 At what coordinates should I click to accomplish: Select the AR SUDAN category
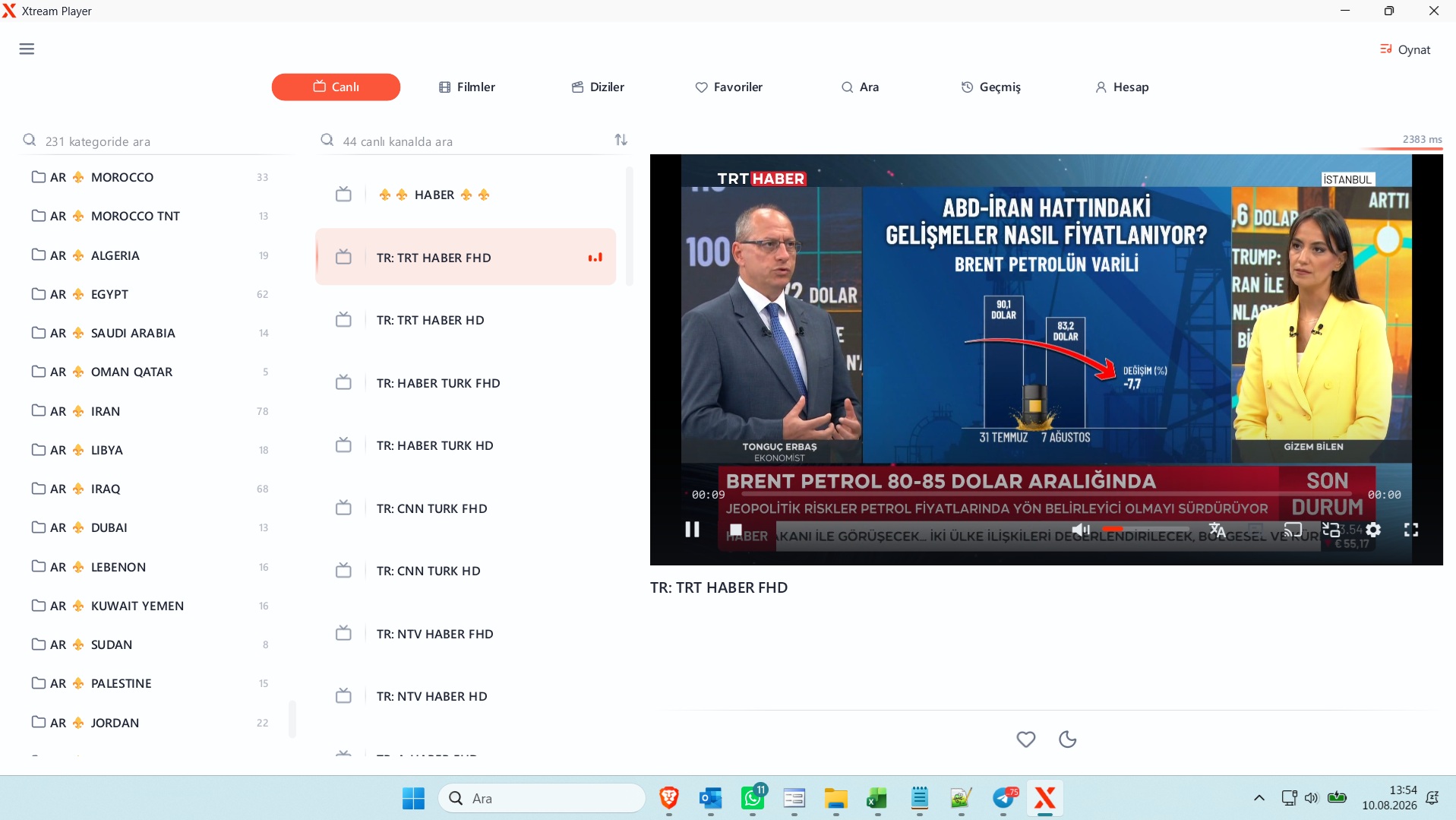click(x=150, y=644)
